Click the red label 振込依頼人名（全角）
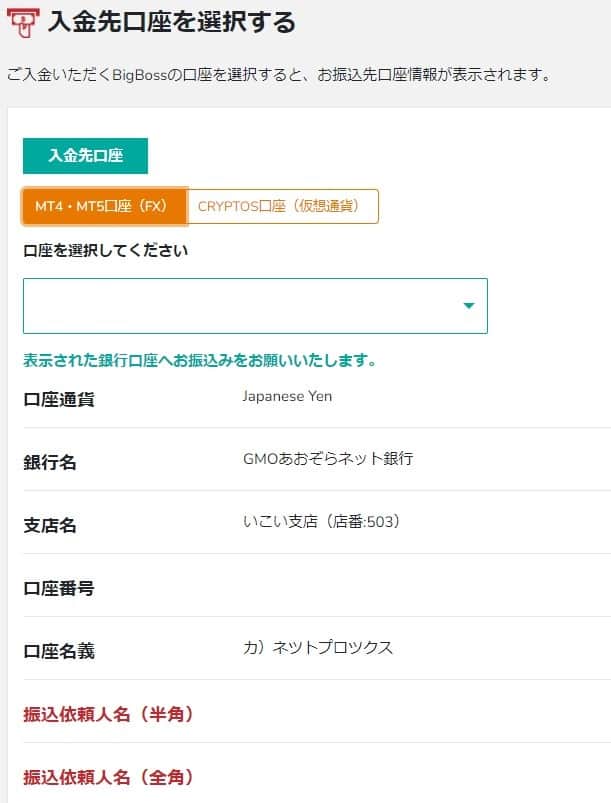This screenshot has height=803, width=611. (x=108, y=777)
